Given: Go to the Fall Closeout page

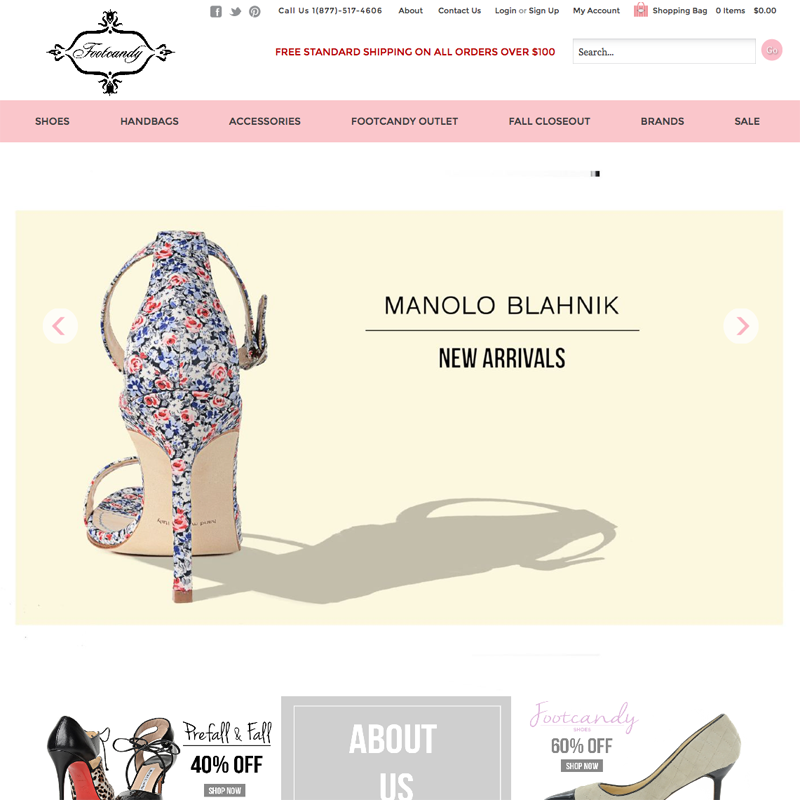Looking at the screenshot, I should 549,121.
